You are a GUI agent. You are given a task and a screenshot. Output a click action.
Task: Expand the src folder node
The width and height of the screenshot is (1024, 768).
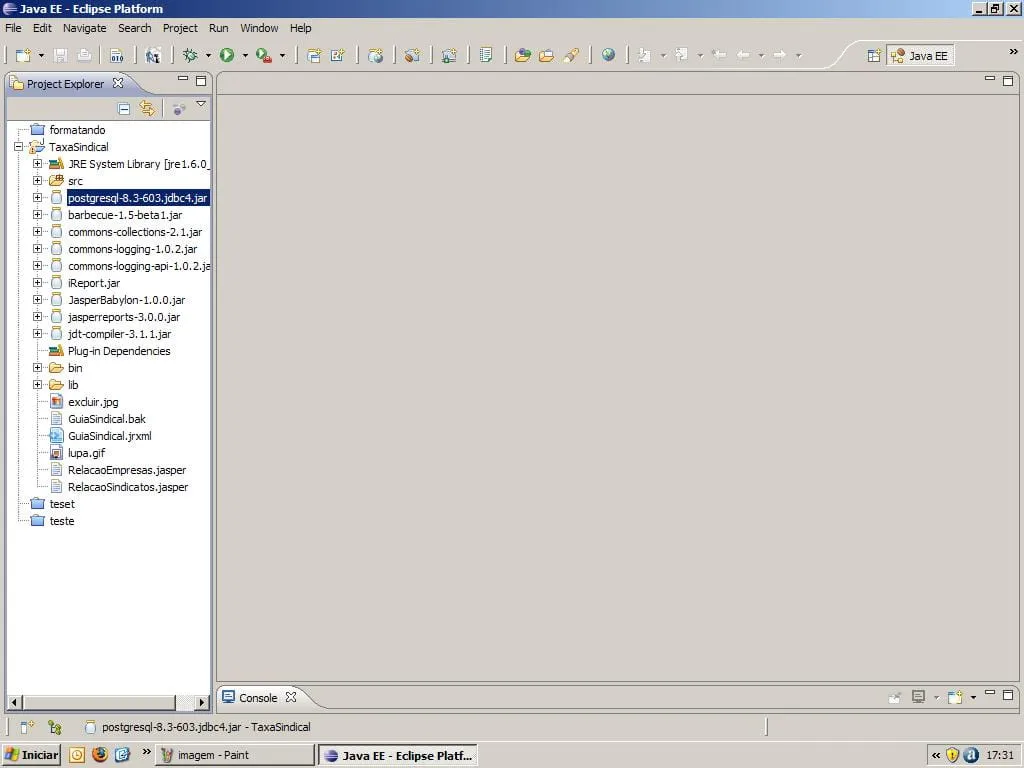(x=37, y=181)
